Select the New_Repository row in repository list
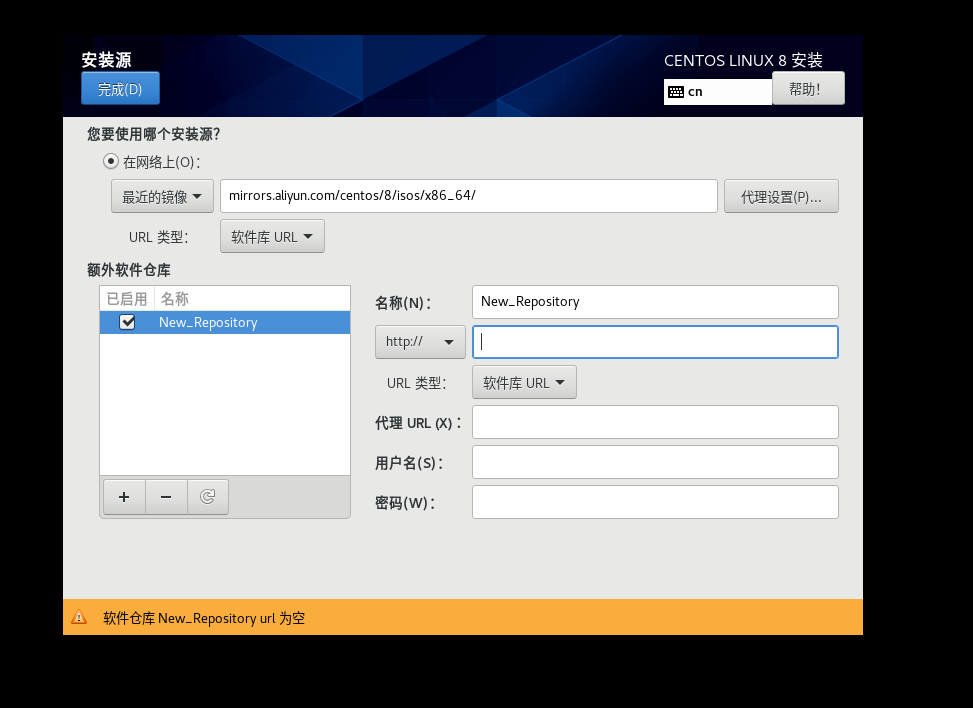 (225, 323)
